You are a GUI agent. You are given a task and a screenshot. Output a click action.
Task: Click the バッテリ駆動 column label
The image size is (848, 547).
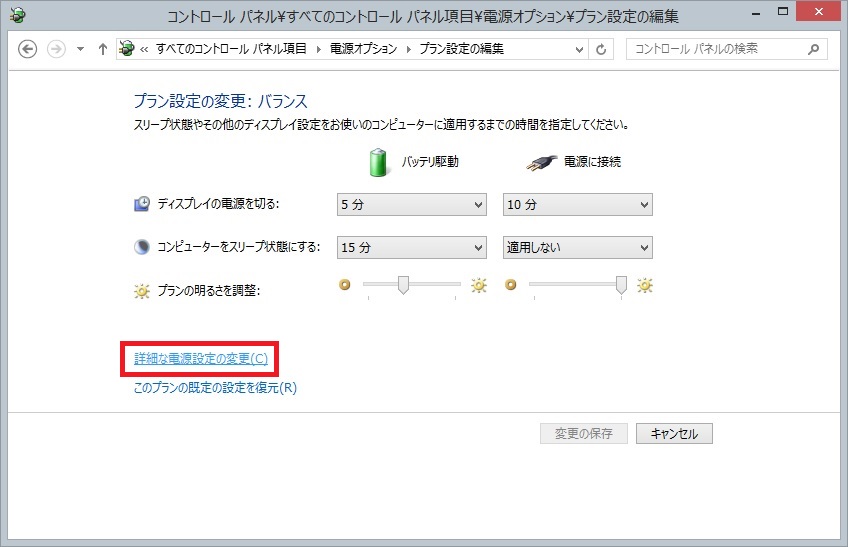tap(430, 162)
